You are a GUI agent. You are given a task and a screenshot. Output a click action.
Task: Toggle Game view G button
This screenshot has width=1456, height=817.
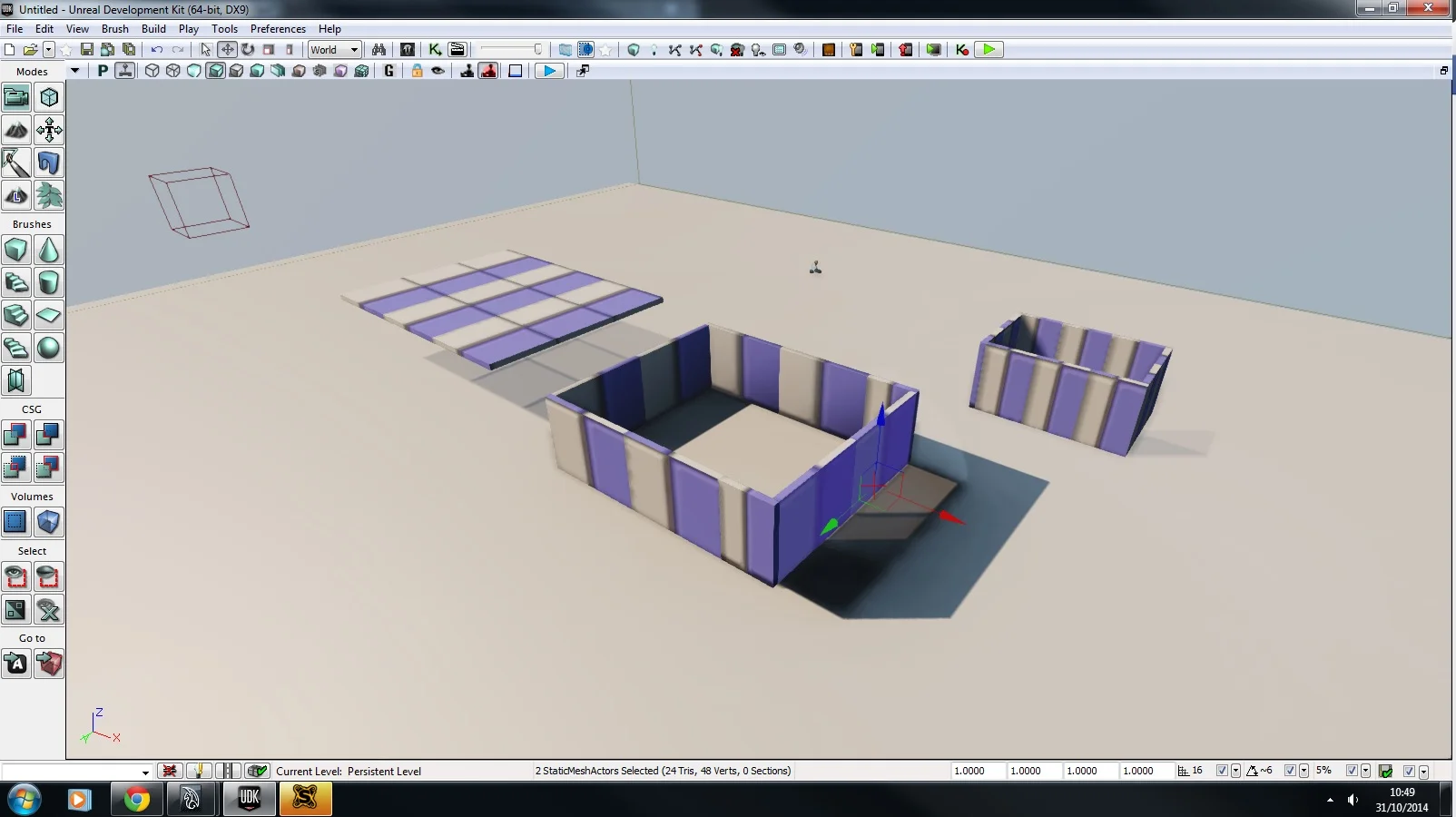click(x=389, y=71)
